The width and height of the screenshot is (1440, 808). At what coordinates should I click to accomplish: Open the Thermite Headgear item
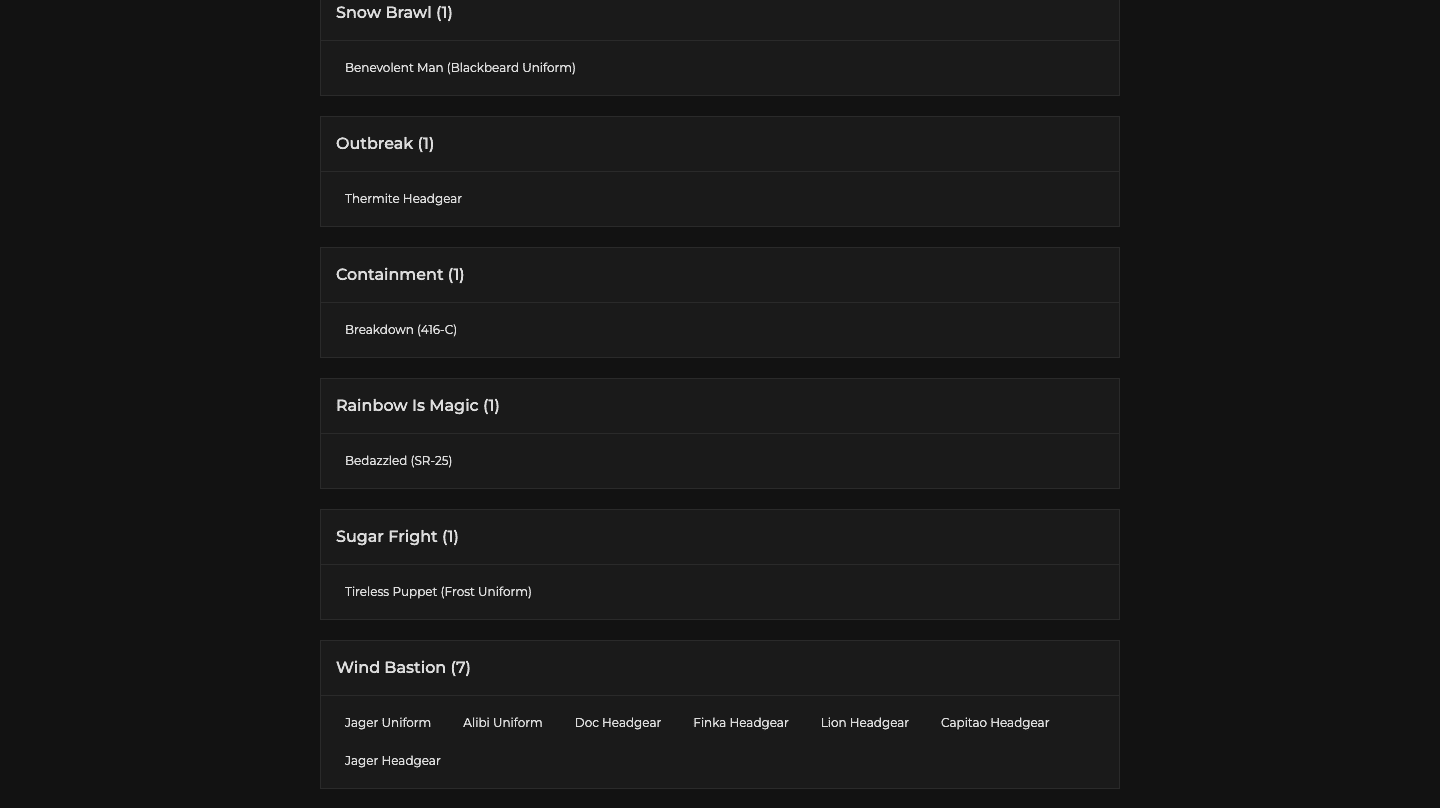point(403,199)
